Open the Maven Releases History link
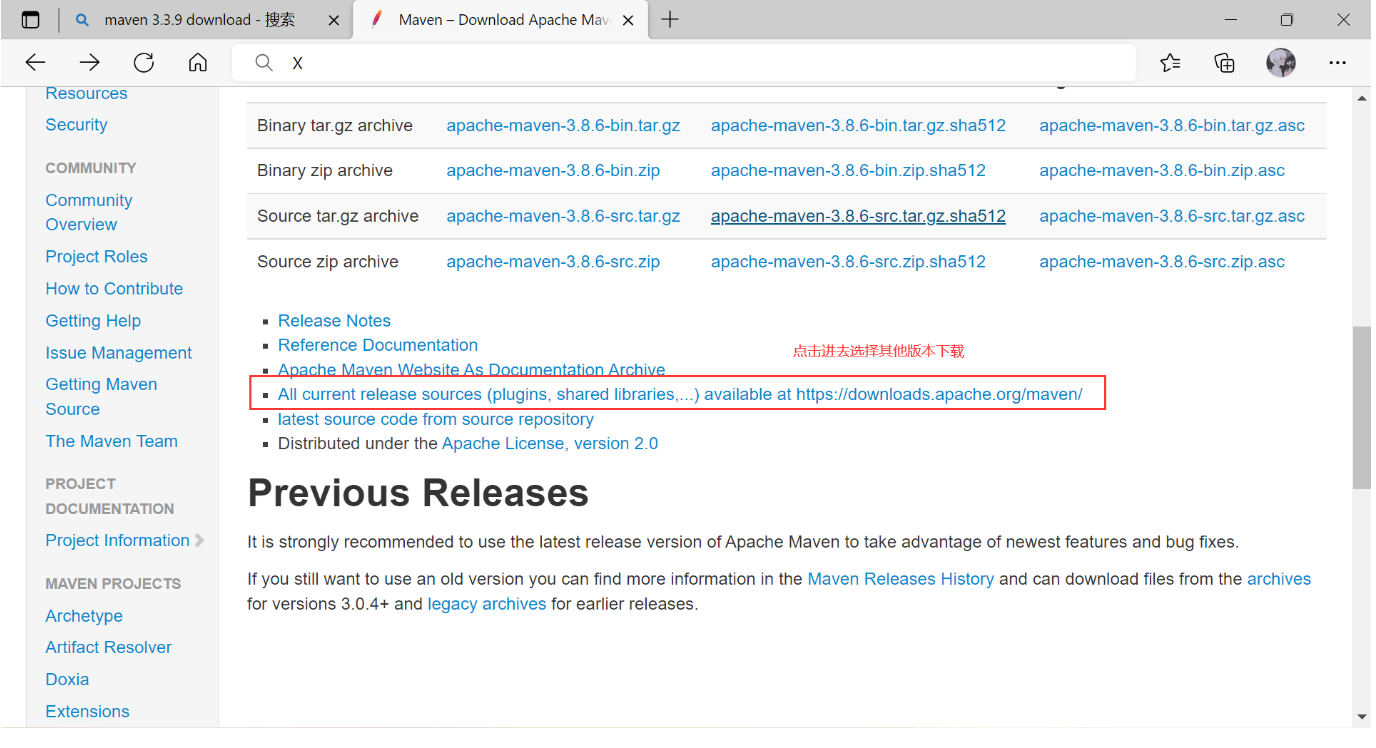The width and height of the screenshot is (1376, 748). 900,579
